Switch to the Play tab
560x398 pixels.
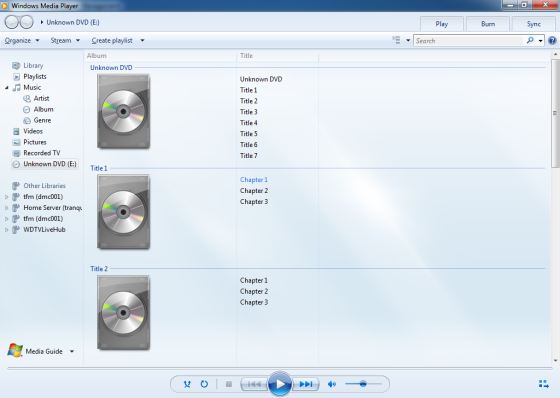[x=442, y=24]
